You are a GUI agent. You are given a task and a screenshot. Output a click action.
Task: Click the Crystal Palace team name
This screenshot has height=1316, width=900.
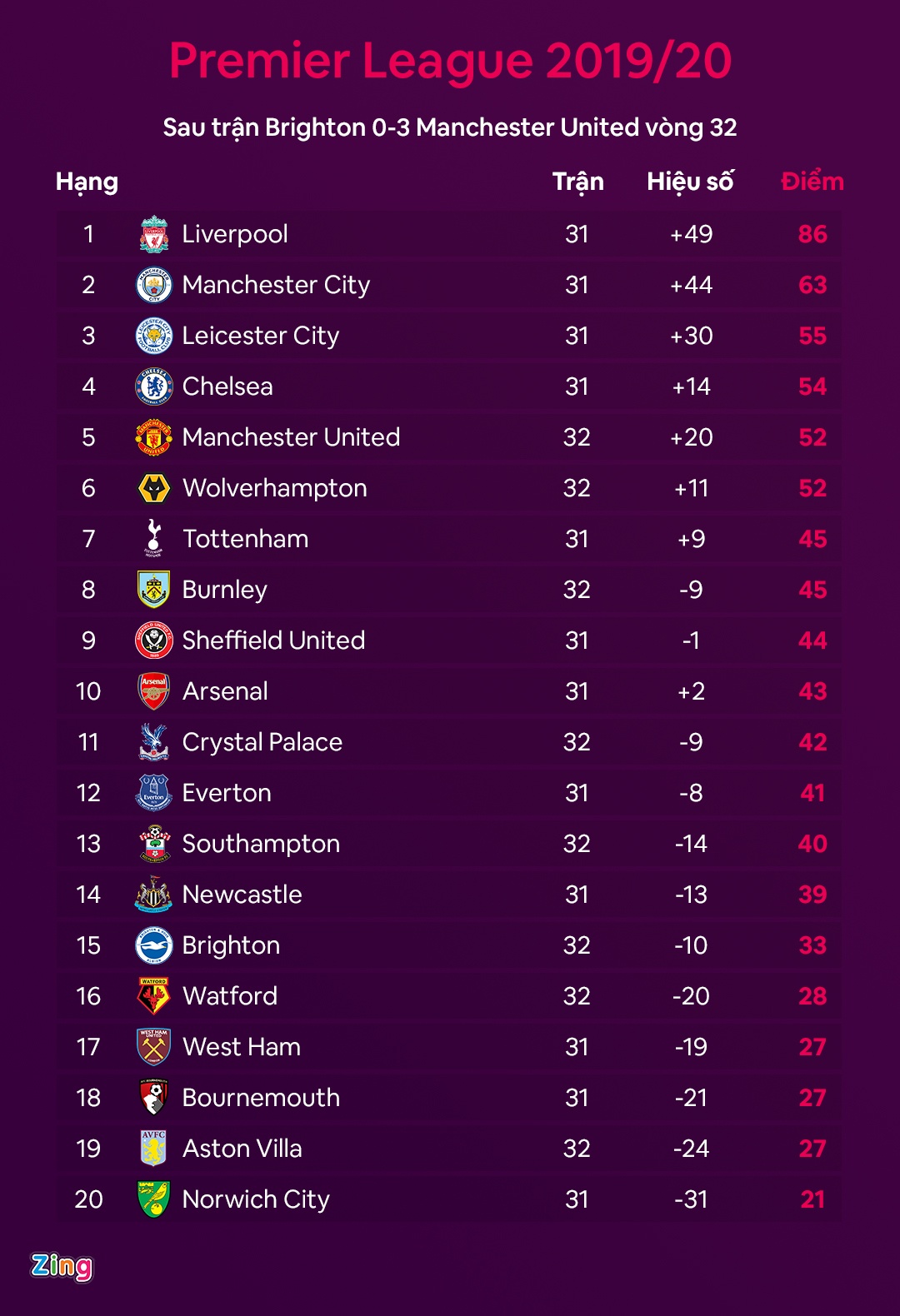[x=262, y=742]
